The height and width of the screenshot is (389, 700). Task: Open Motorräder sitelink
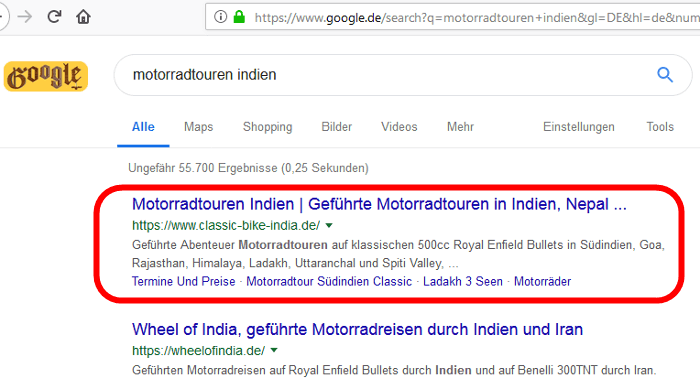(542, 281)
